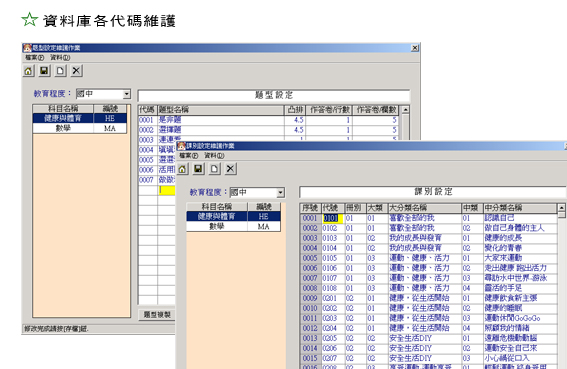Click 選擇題 row in 題型設定 table
The height and width of the screenshot is (369, 567).
click(x=221, y=130)
